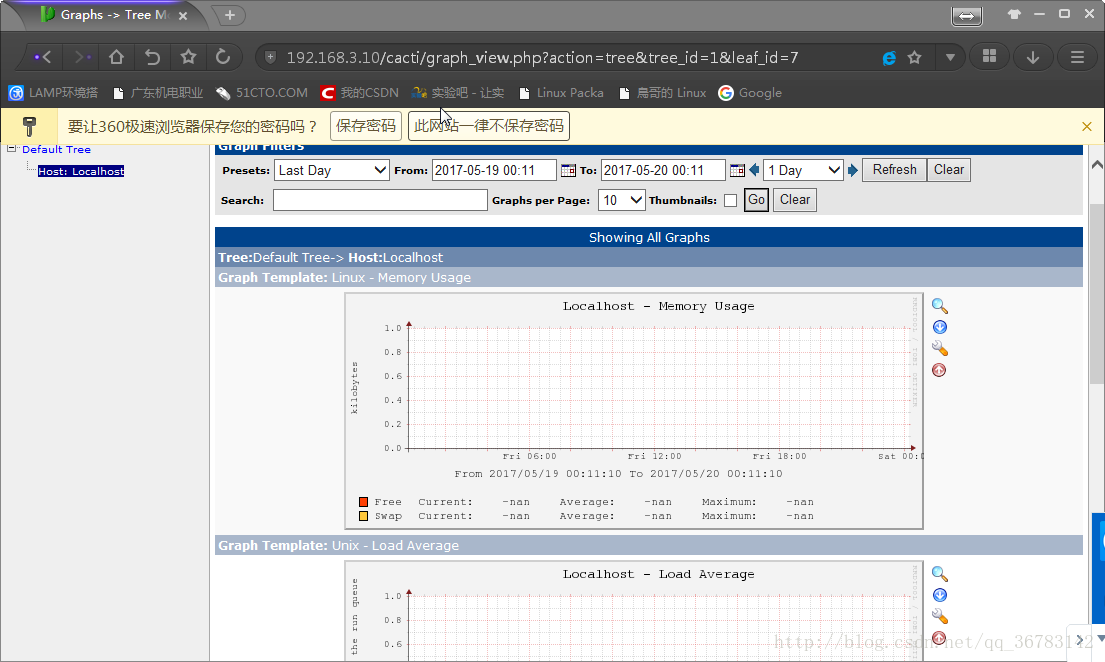Select the Graphs -> Tree Mode tab
1105x662 pixels.
113,15
